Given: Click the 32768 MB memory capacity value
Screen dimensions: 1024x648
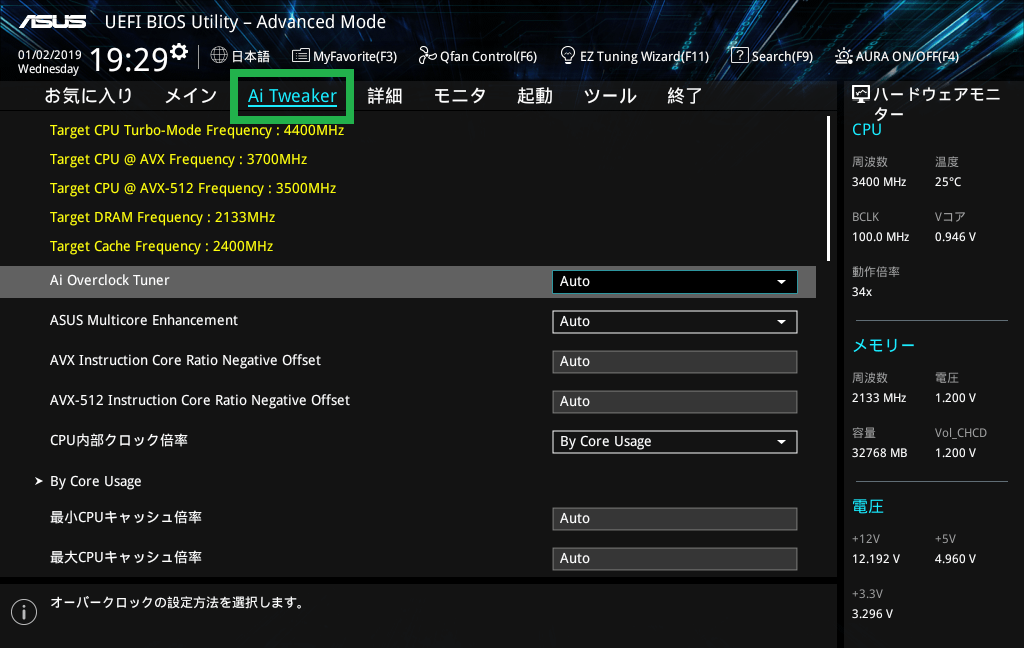Looking at the screenshot, I should (880, 453).
